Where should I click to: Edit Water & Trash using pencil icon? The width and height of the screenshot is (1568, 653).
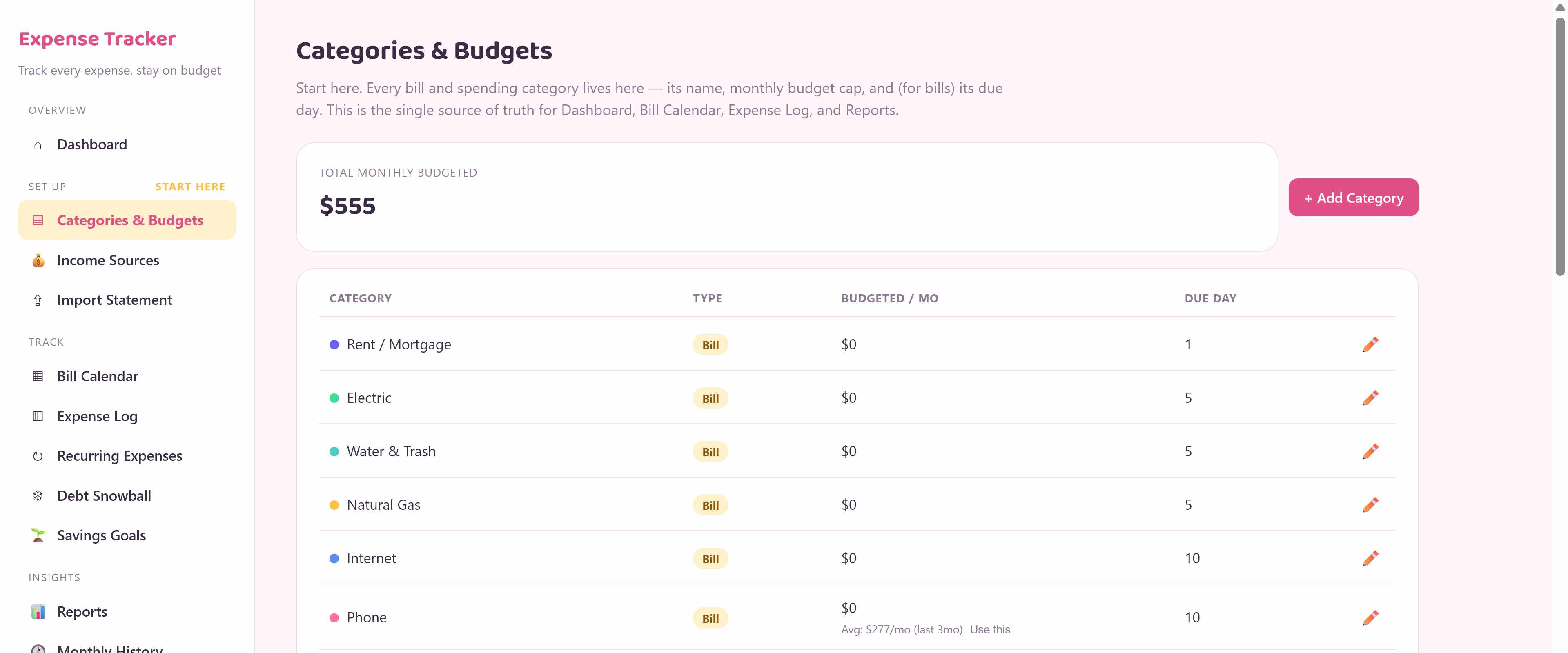[1370, 451]
